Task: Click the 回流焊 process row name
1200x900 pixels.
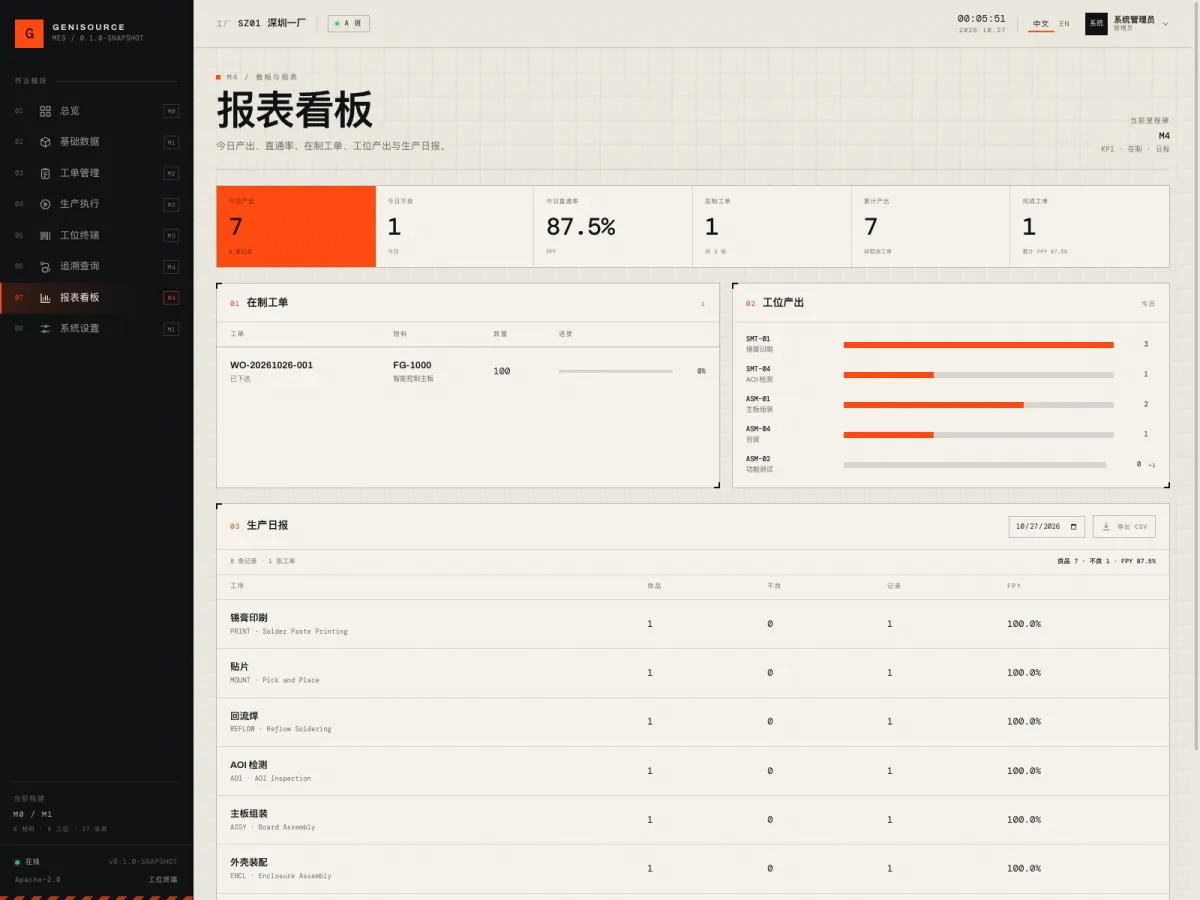Action: (x=244, y=716)
